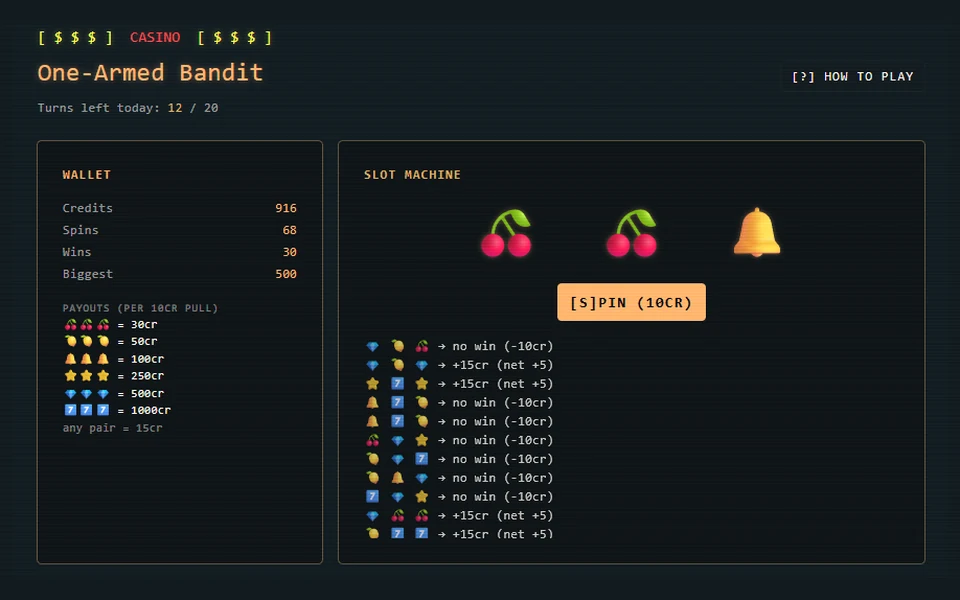Click the WALLET panel heading
Viewport: 960px width, 600px height.
point(87,174)
